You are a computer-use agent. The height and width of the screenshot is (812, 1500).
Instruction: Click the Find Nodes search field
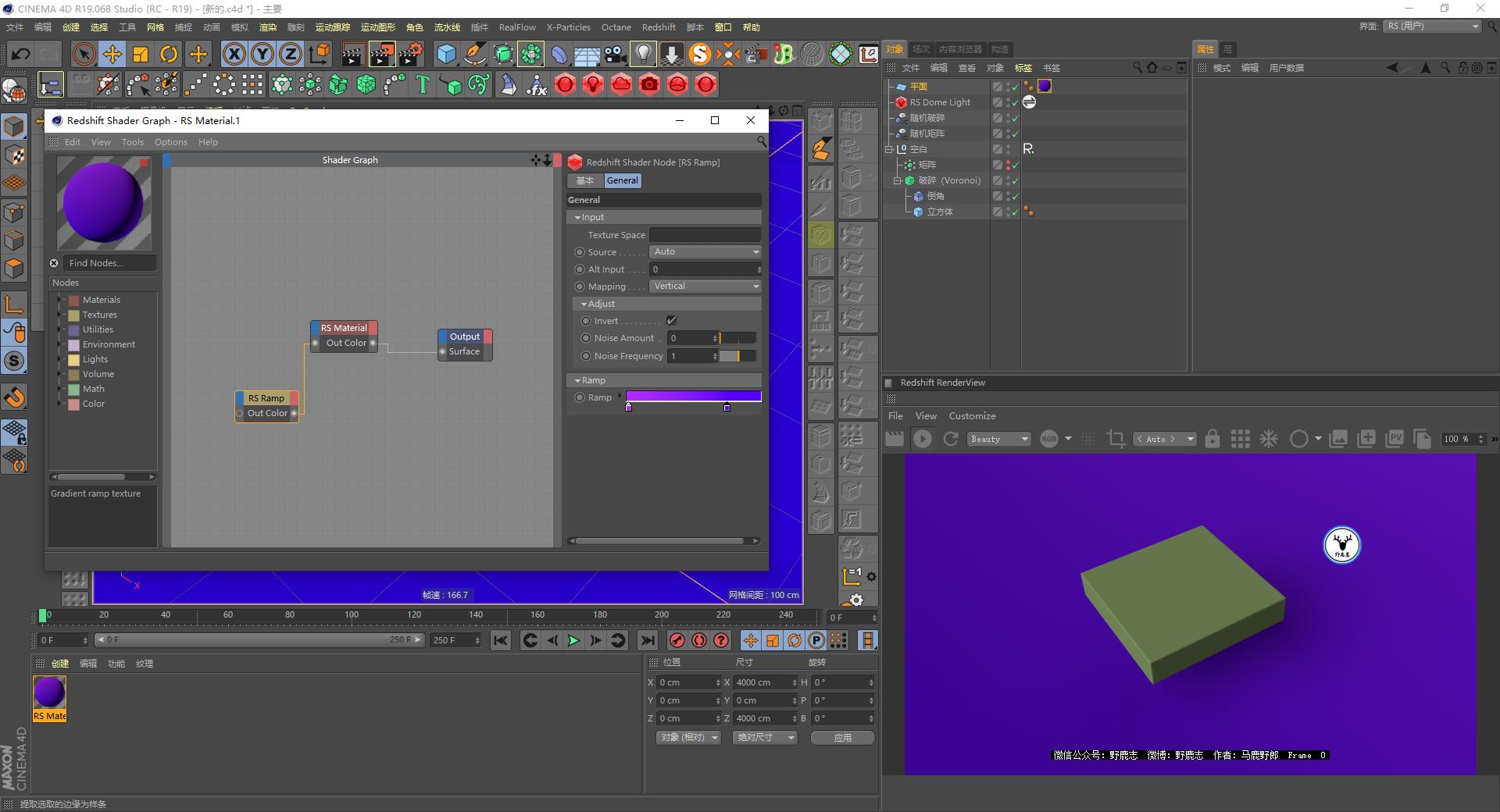pyautogui.click(x=108, y=263)
